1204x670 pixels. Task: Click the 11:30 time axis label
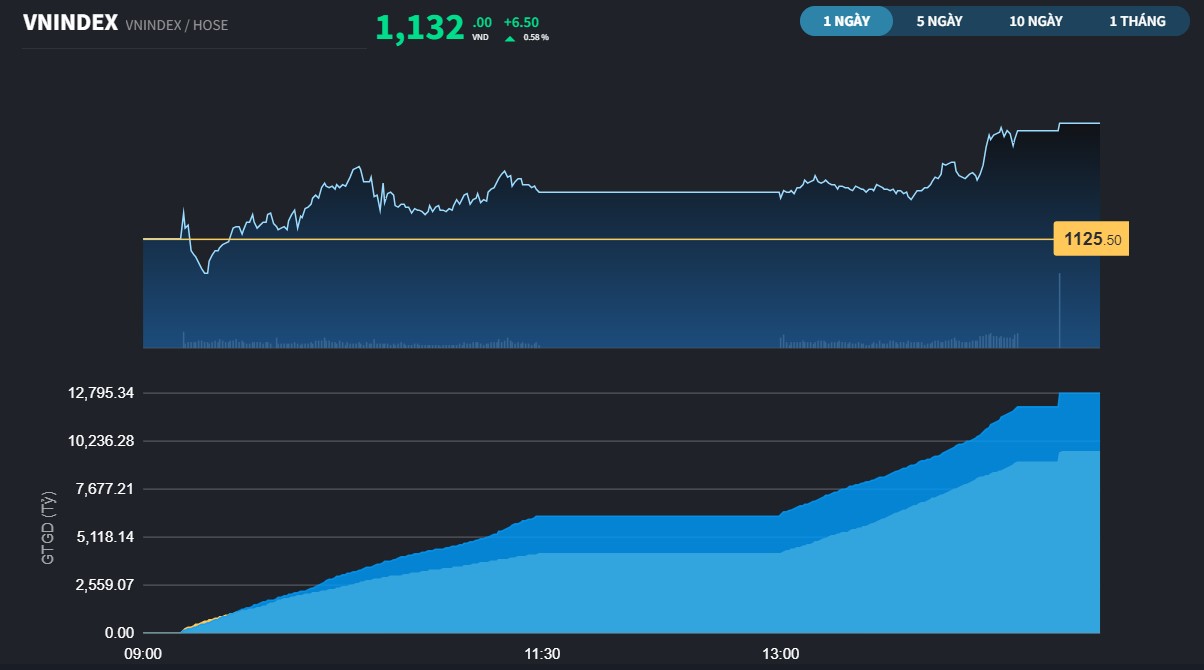point(542,654)
